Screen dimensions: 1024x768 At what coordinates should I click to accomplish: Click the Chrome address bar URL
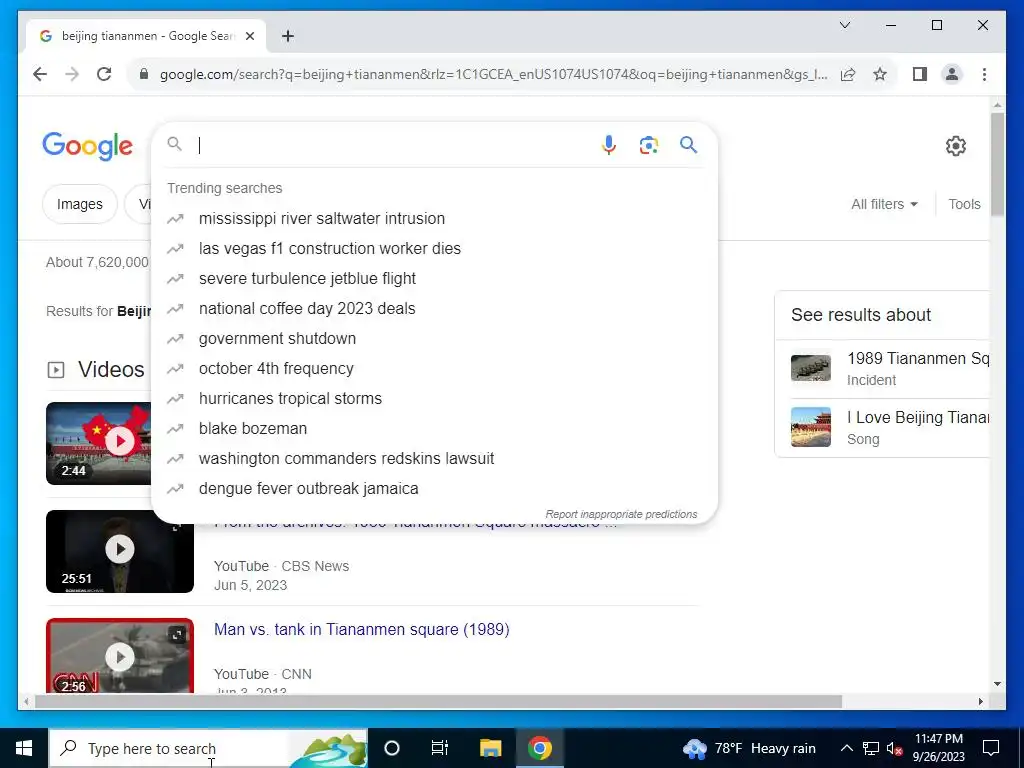(x=494, y=74)
